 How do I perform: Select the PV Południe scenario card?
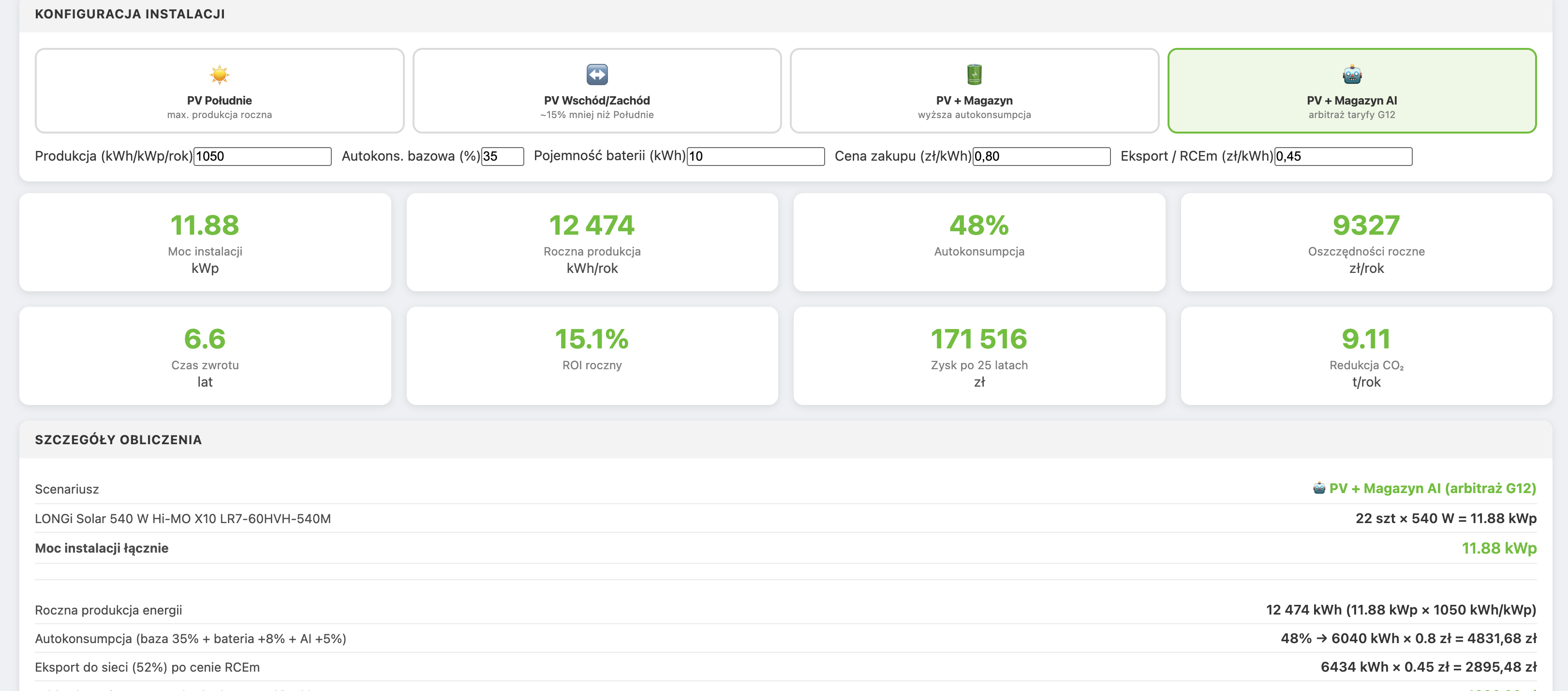219,90
